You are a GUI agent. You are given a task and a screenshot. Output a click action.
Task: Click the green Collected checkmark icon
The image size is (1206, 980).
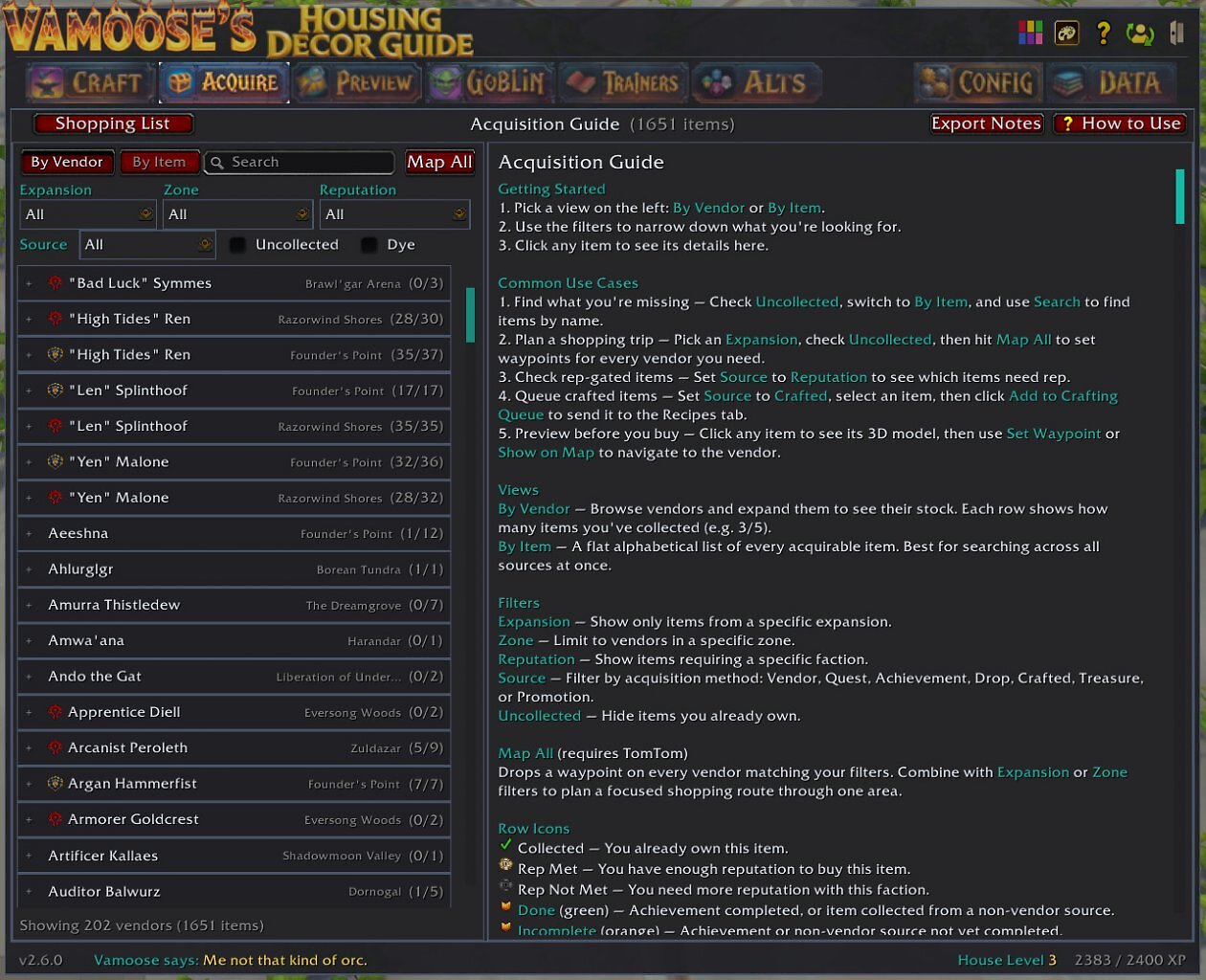tap(506, 845)
